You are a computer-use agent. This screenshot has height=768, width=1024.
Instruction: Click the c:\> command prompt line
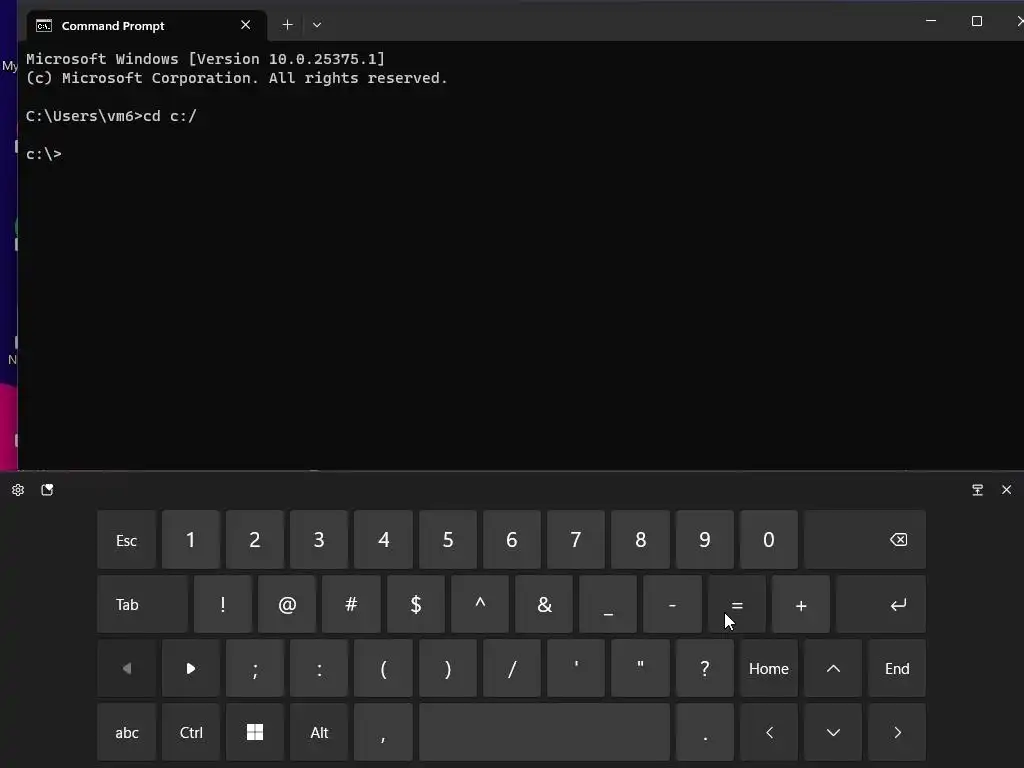pos(44,154)
